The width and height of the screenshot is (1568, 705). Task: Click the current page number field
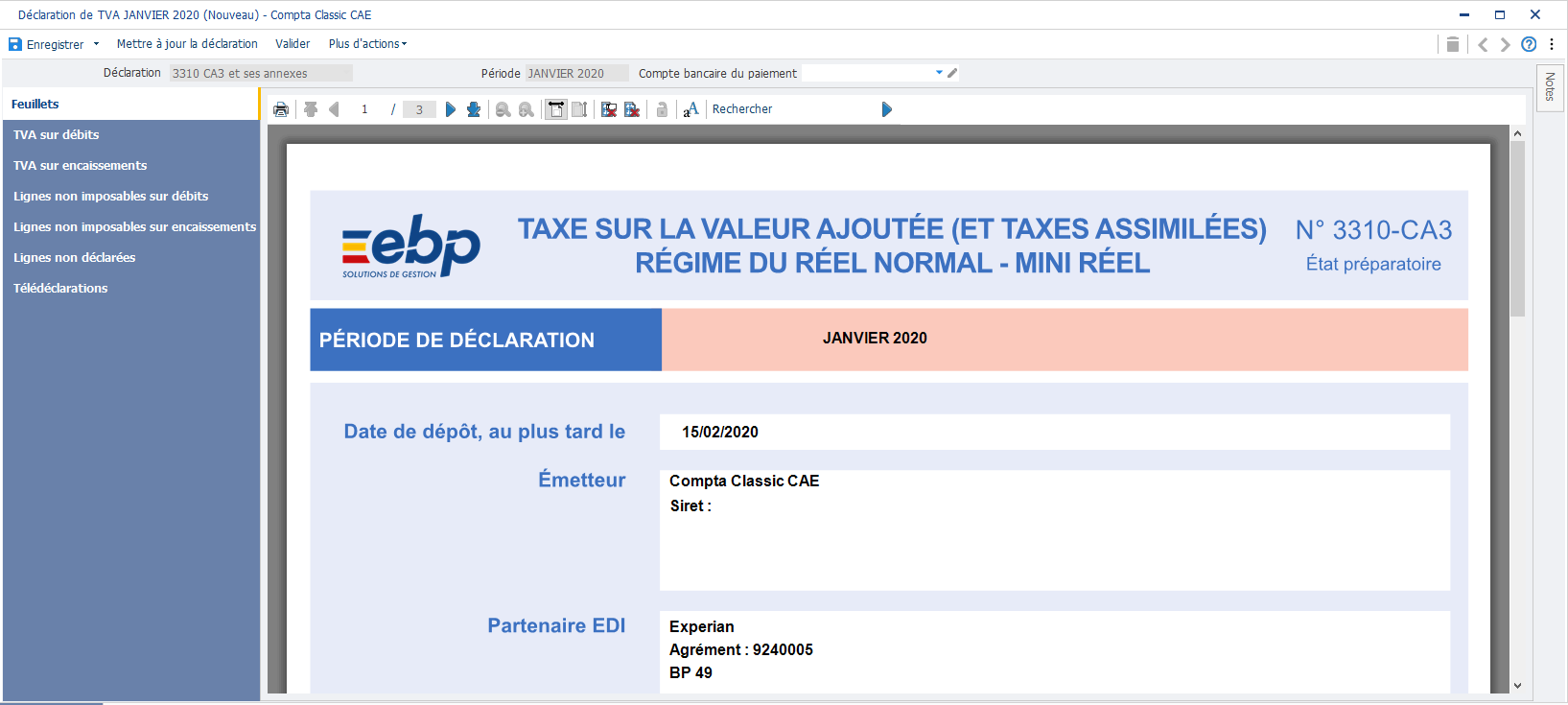pos(364,109)
